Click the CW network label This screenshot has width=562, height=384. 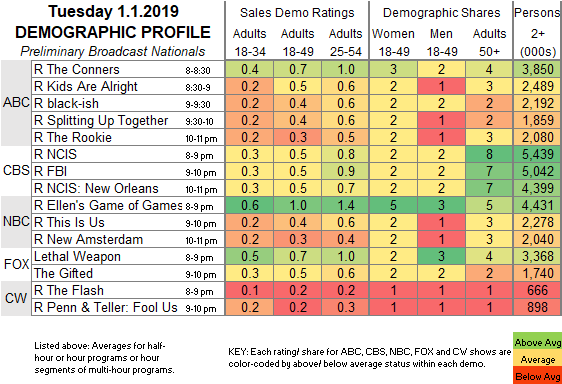[16, 298]
